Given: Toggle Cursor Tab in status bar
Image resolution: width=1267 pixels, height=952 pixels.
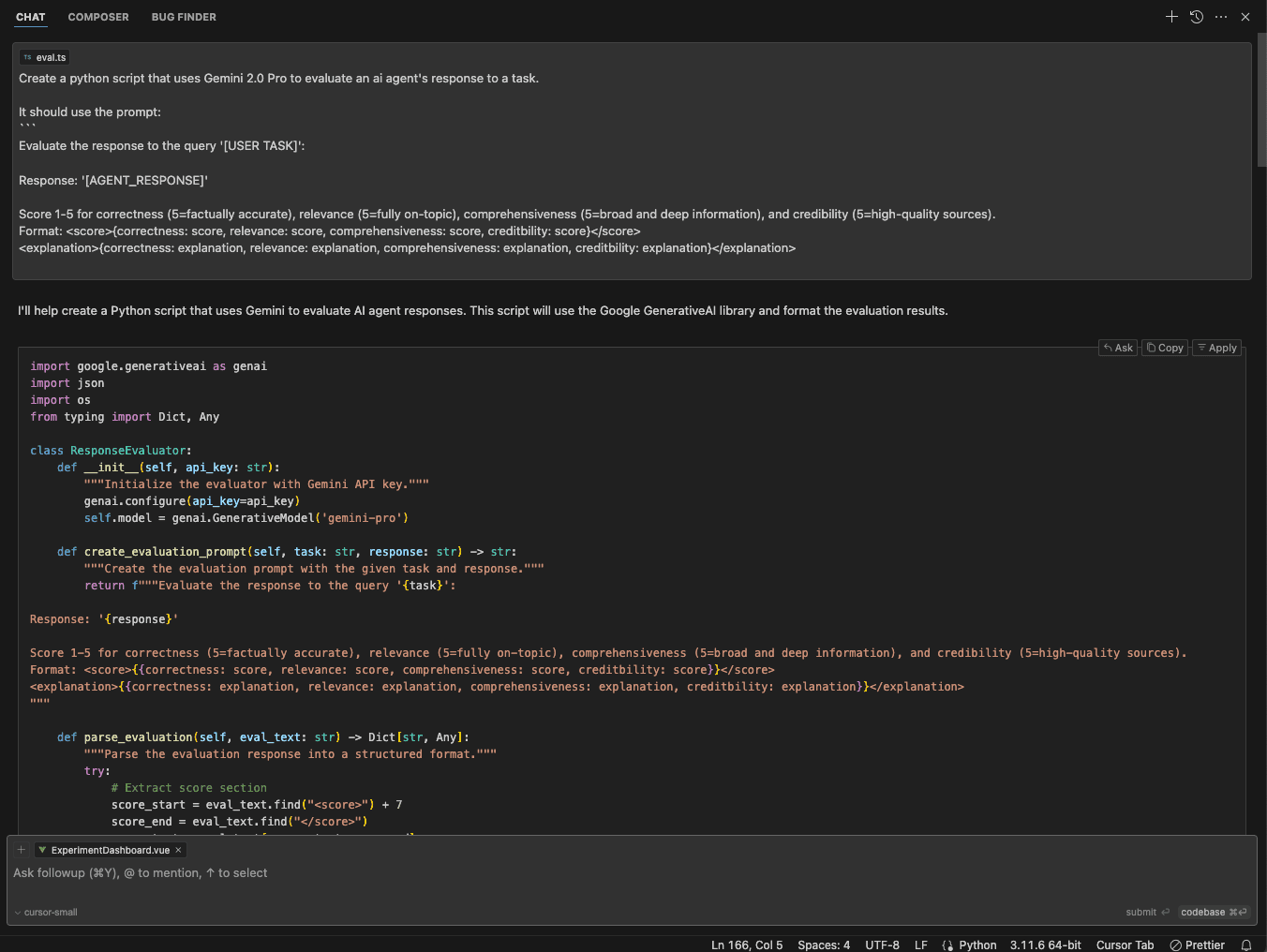Looking at the screenshot, I should point(1125,945).
